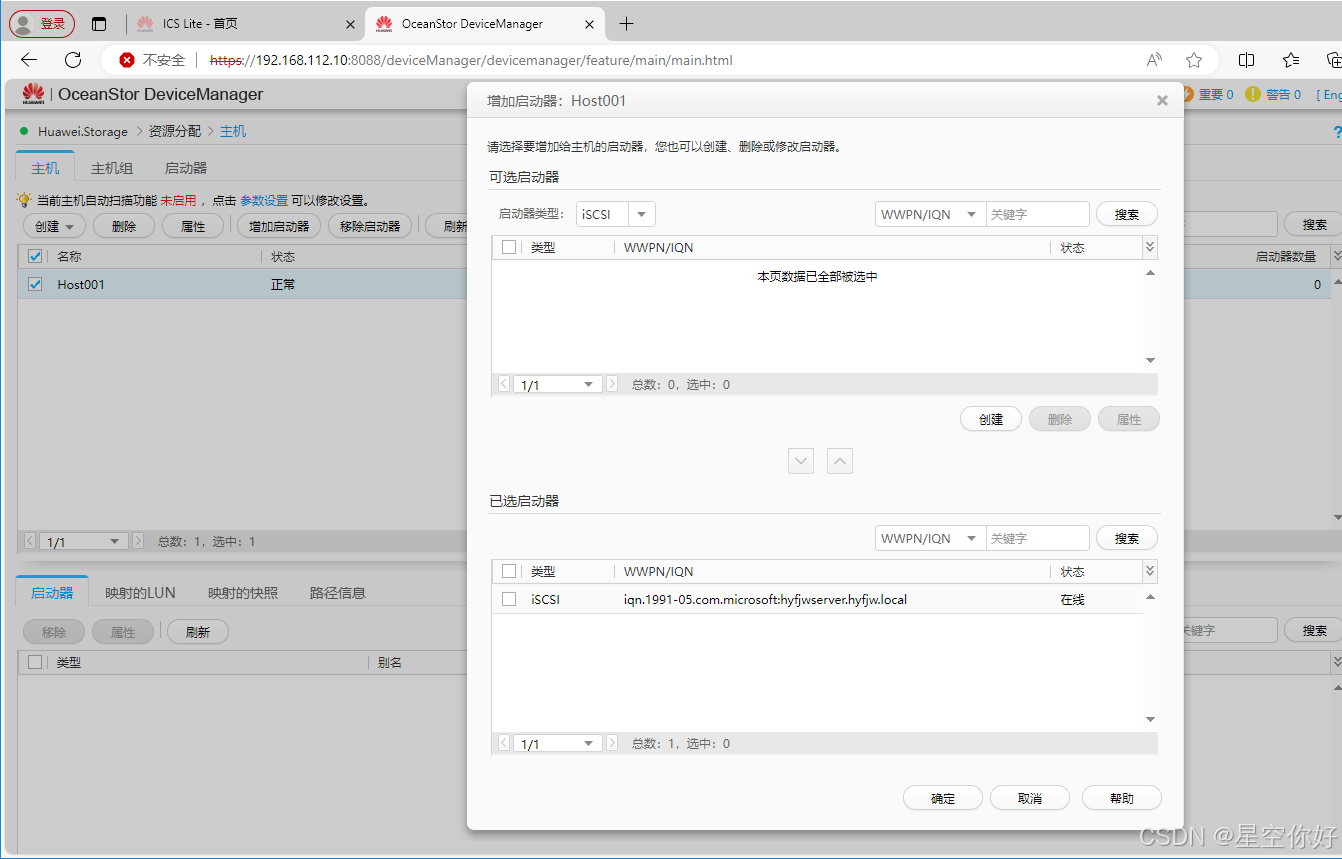1342x859 pixels.
Task: Toggle select-all checkbox in lower initiator table
Action: coord(35,662)
